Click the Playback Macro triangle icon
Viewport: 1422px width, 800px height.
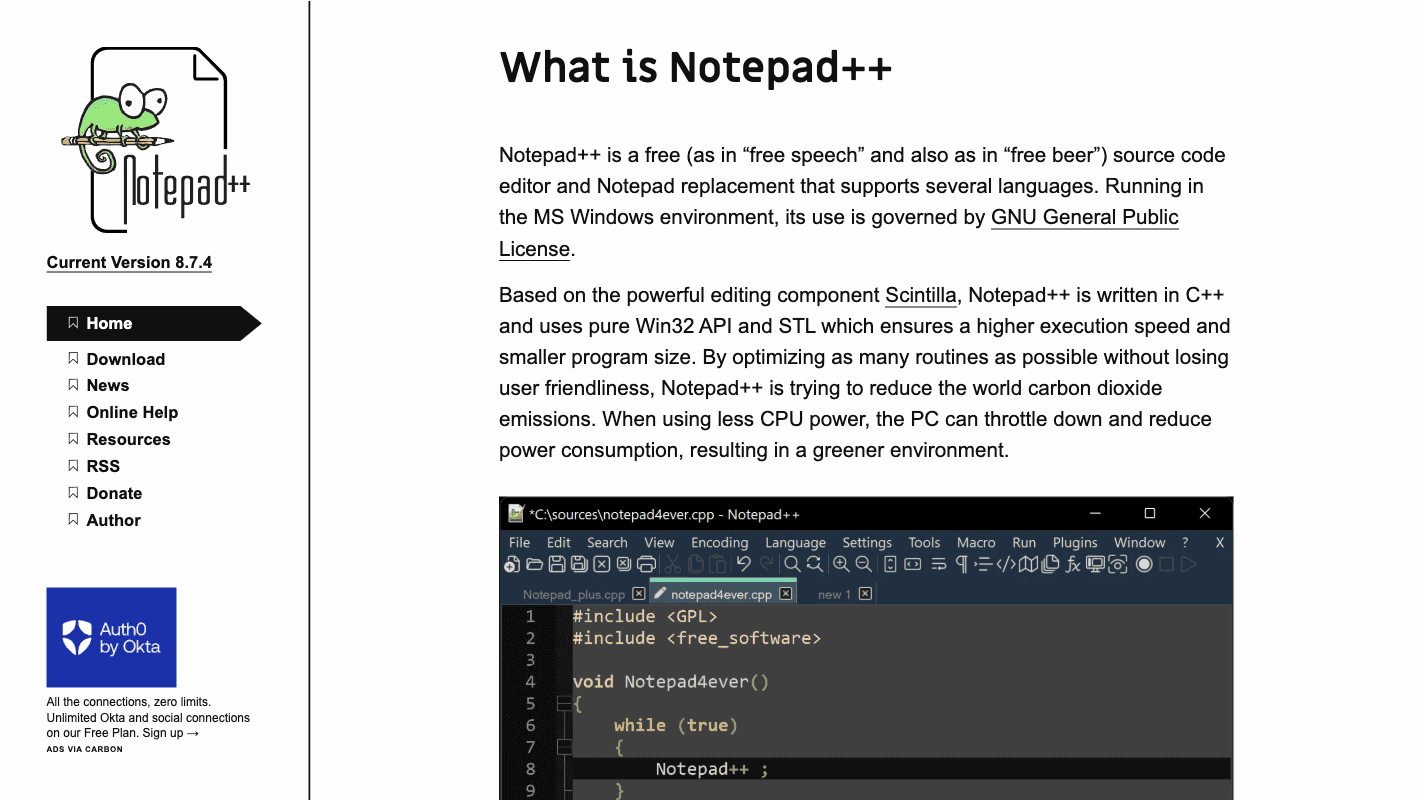1188,564
